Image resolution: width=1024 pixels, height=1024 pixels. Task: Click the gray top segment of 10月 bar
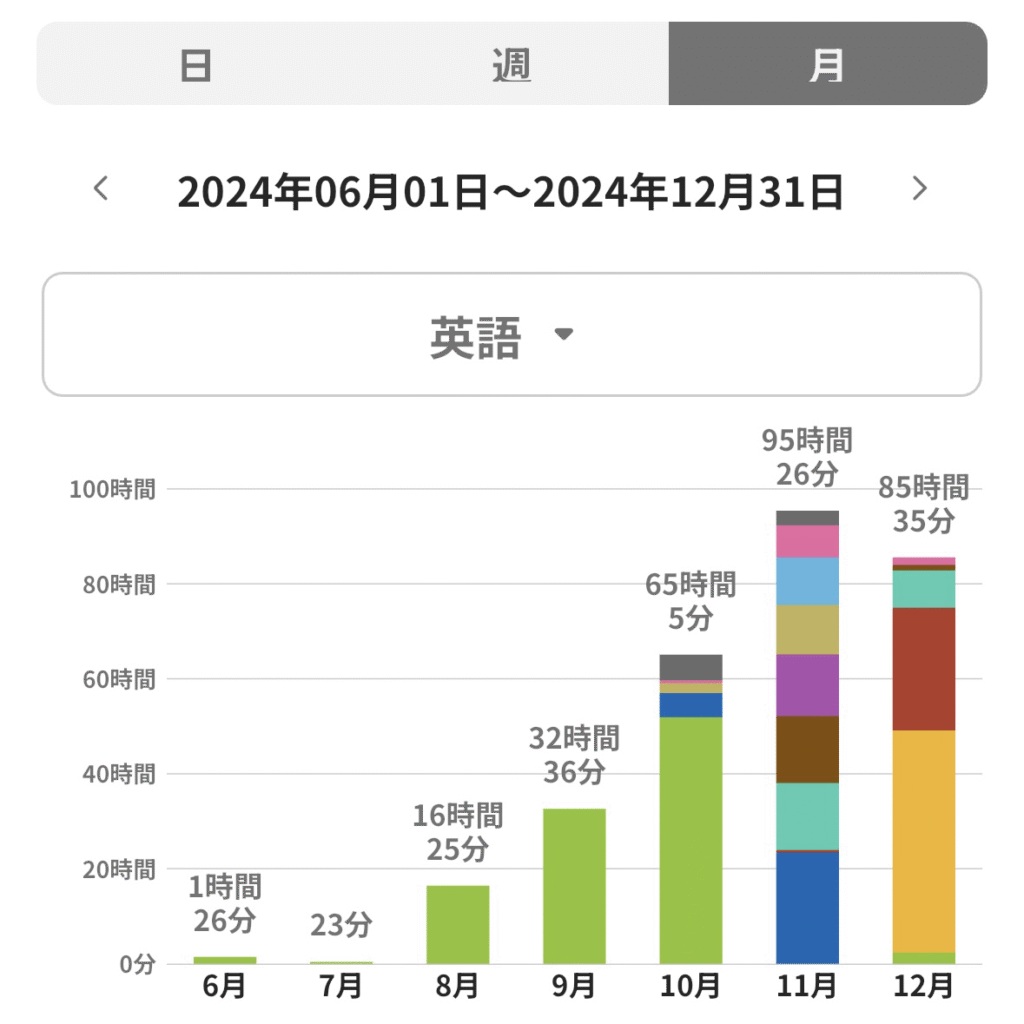pyautogui.click(x=691, y=666)
